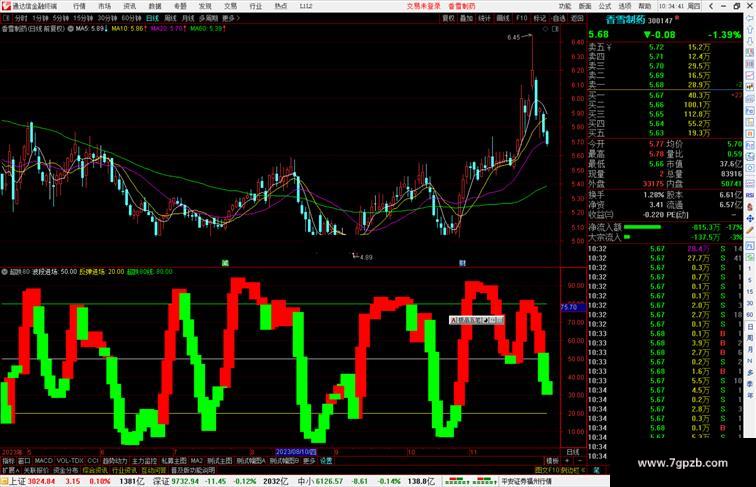Click the 模板 template button
The height and width of the screenshot is (487, 756).
coord(553,461)
